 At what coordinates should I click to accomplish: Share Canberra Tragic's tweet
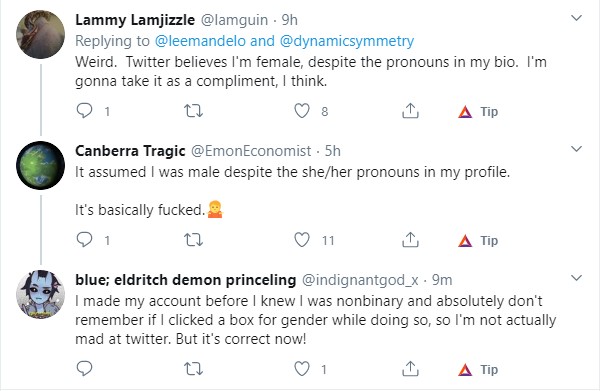pos(410,240)
